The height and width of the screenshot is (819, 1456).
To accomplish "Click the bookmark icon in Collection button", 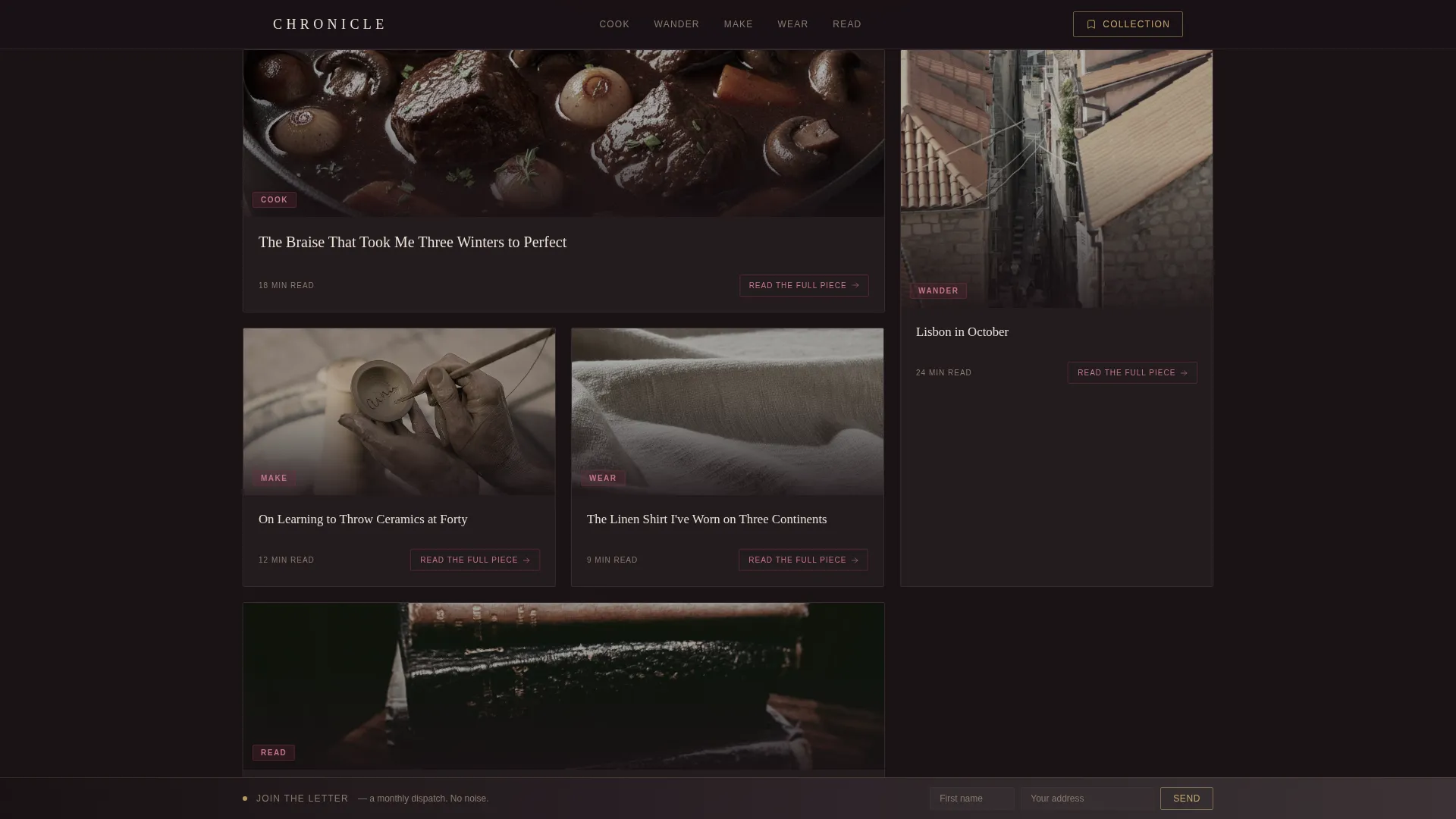I will pos(1091,24).
